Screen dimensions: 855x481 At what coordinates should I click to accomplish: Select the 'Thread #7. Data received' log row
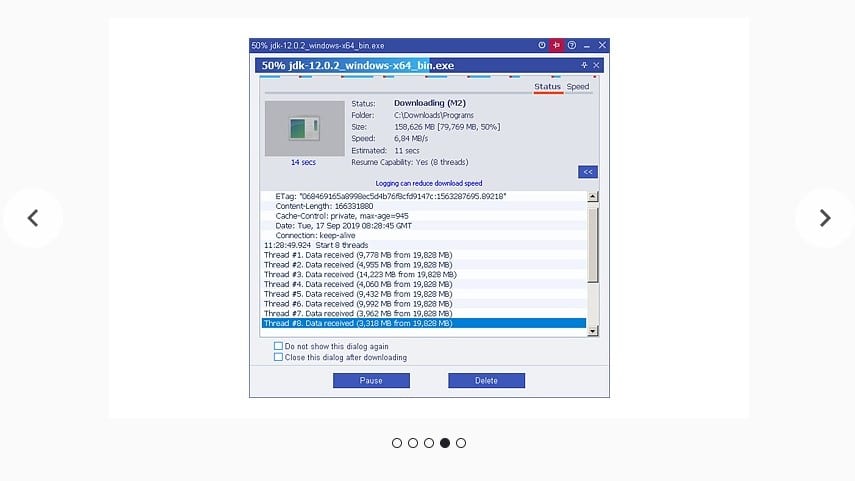424,314
